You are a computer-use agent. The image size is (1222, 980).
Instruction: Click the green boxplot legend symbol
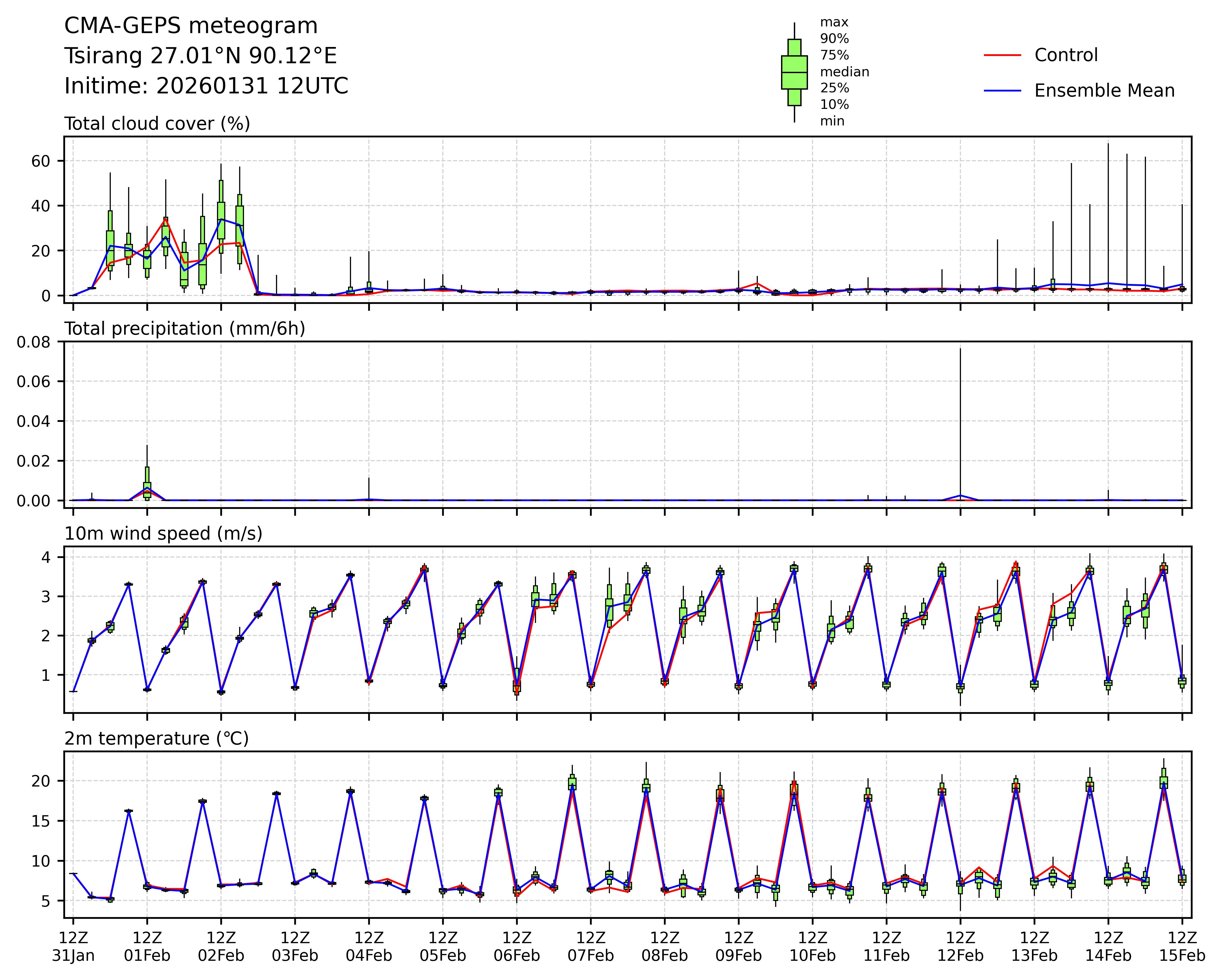click(794, 73)
